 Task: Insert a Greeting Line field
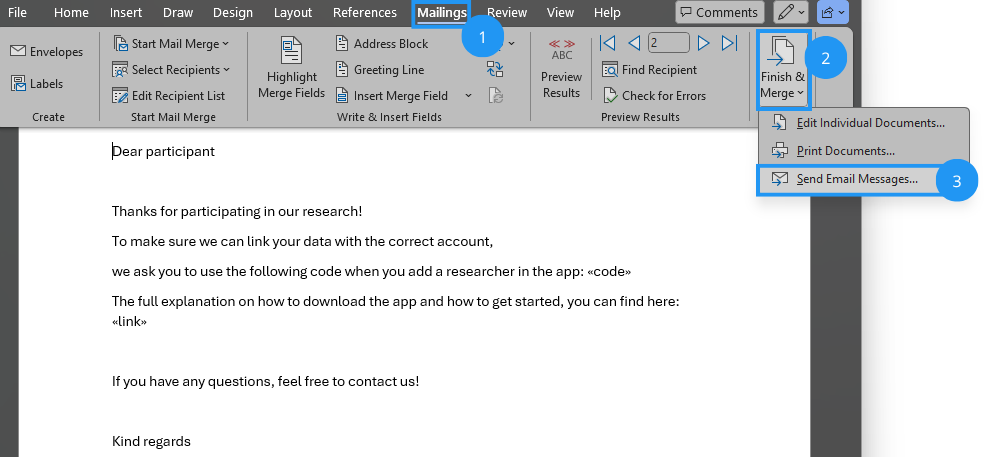(x=379, y=69)
